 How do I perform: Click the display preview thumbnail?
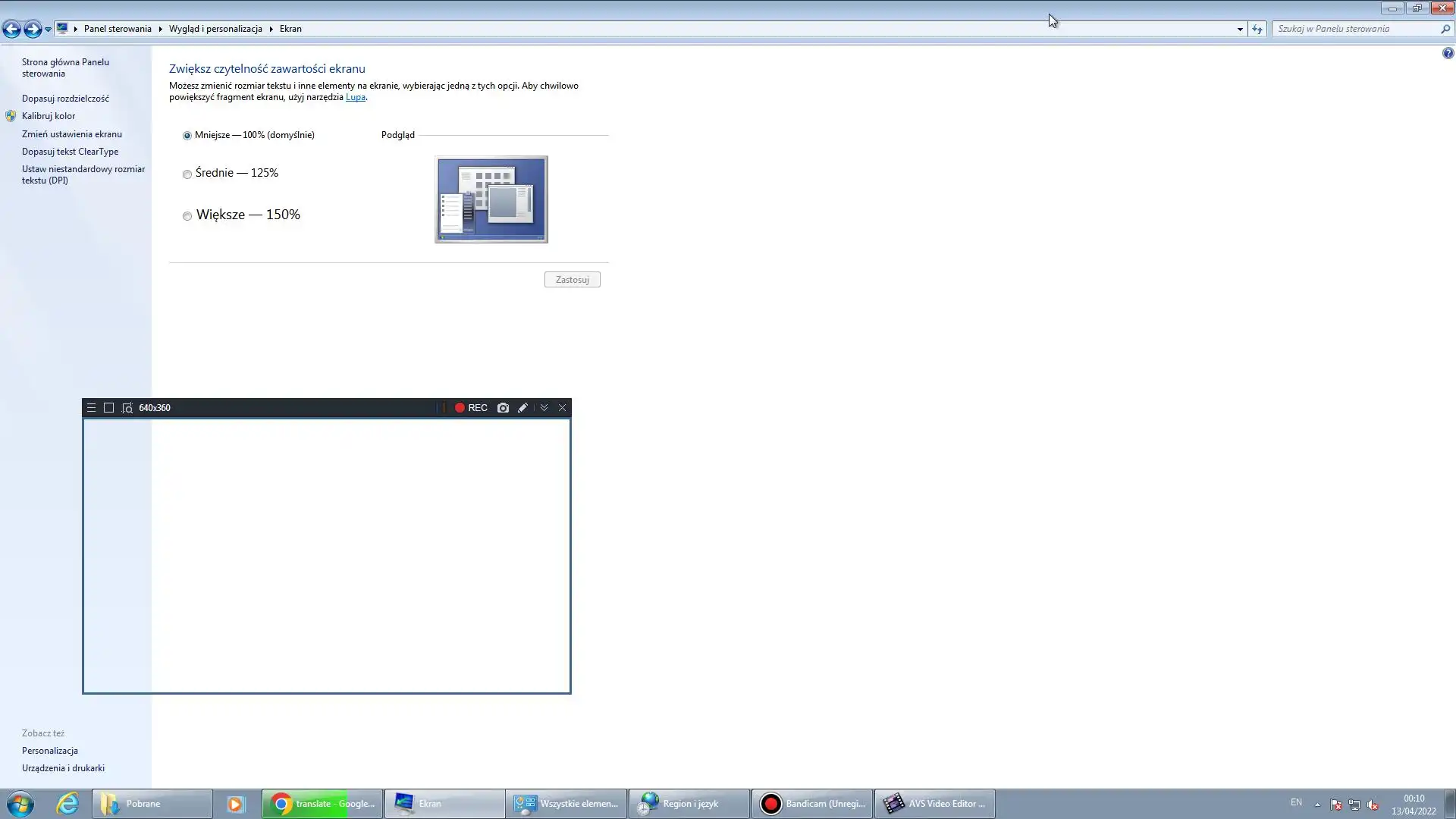(491, 199)
